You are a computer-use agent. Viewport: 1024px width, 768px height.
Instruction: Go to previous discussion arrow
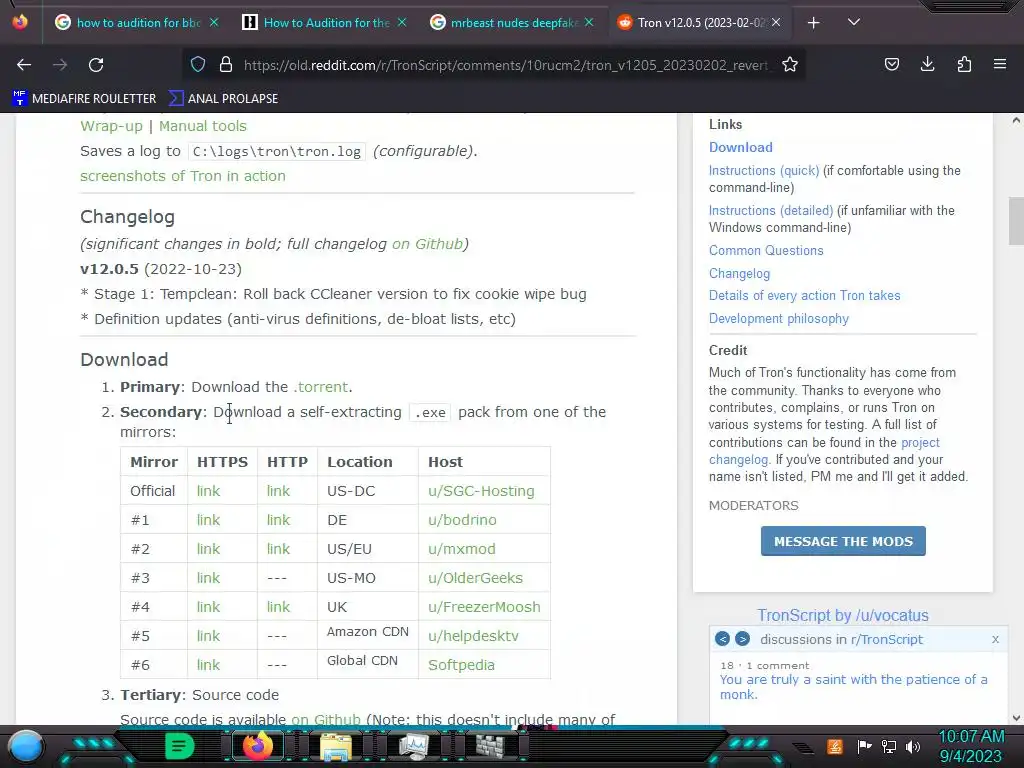pos(722,639)
